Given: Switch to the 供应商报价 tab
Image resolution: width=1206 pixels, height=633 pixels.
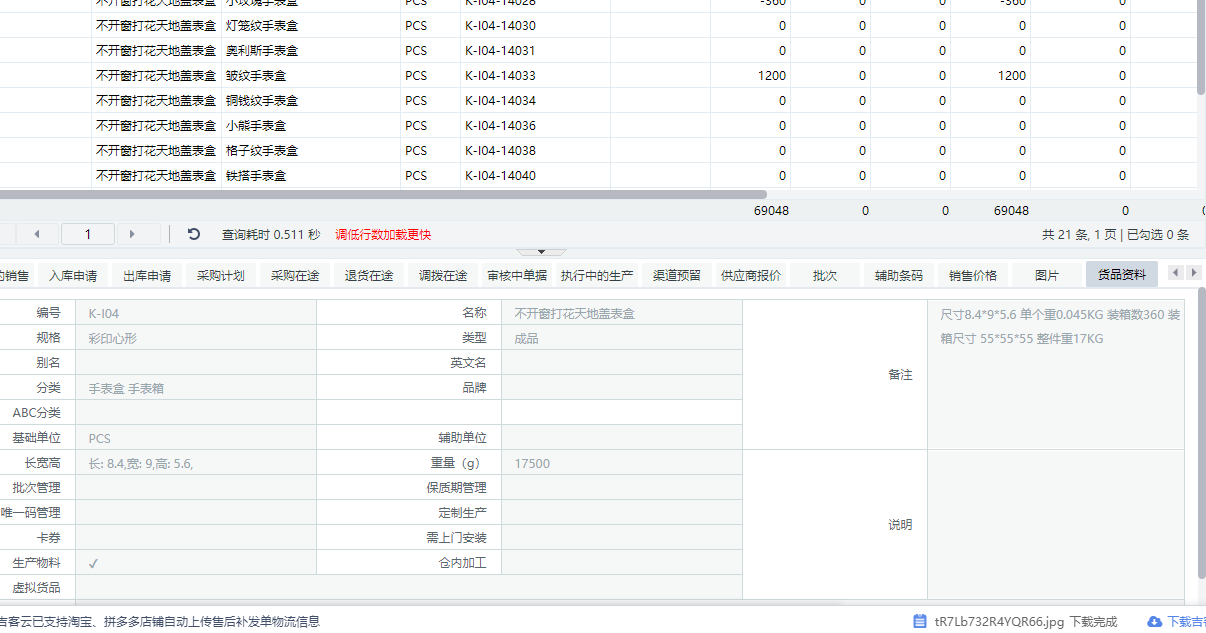Looking at the screenshot, I should click(x=751, y=275).
